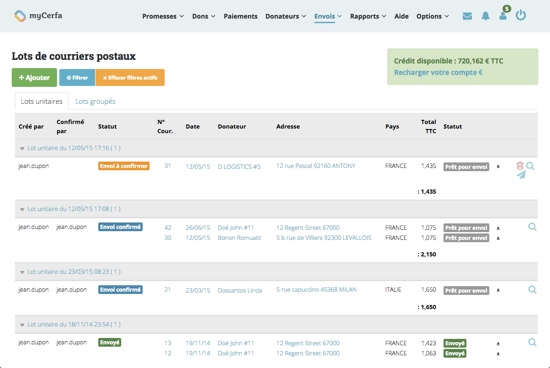Screen dimensions: 550x368
Task: Open magnifier for lot du 18/11/14 23:54
Action: coord(532,342)
